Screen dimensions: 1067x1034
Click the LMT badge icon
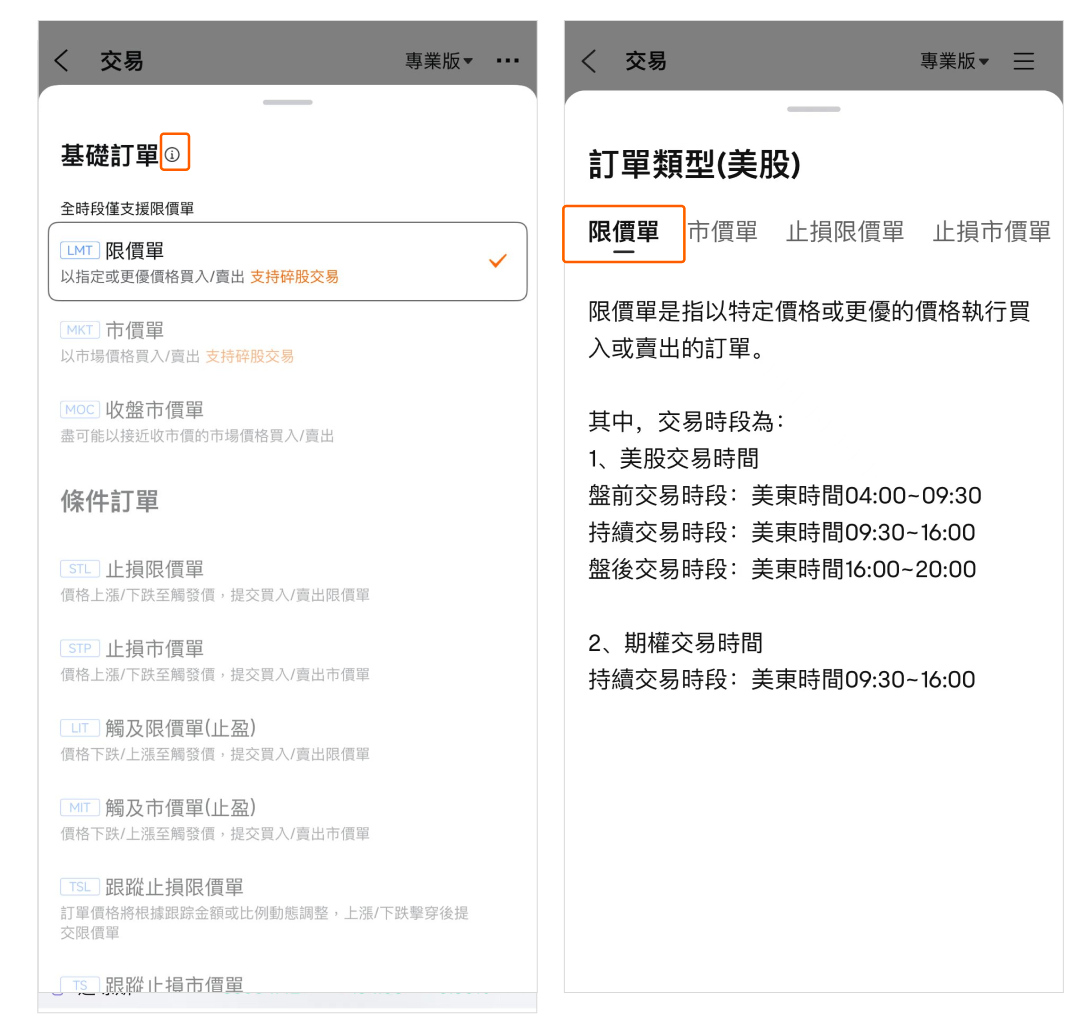(80, 251)
